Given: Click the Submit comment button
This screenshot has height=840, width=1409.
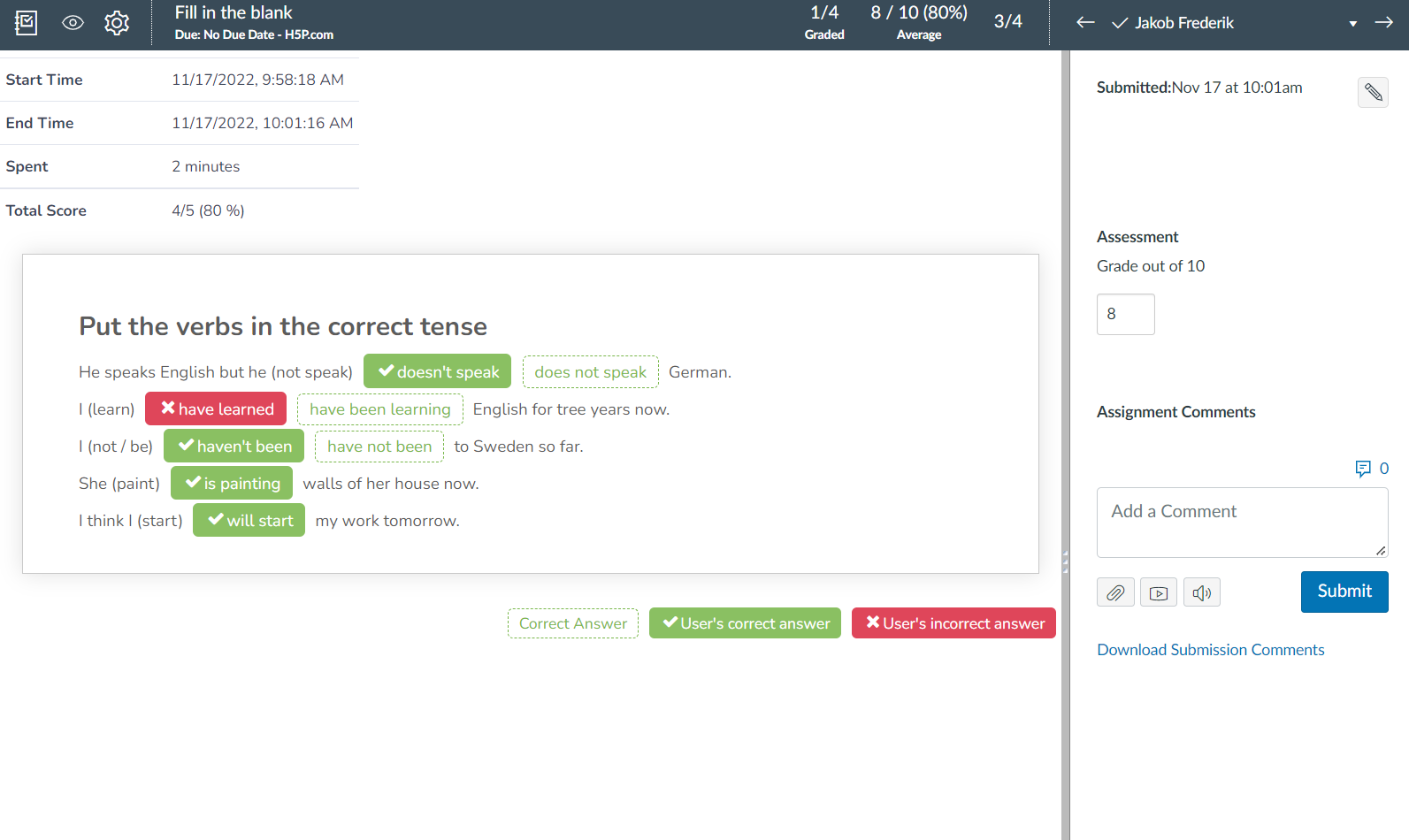Looking at the screenshot, I should (x=1344, y=592).
